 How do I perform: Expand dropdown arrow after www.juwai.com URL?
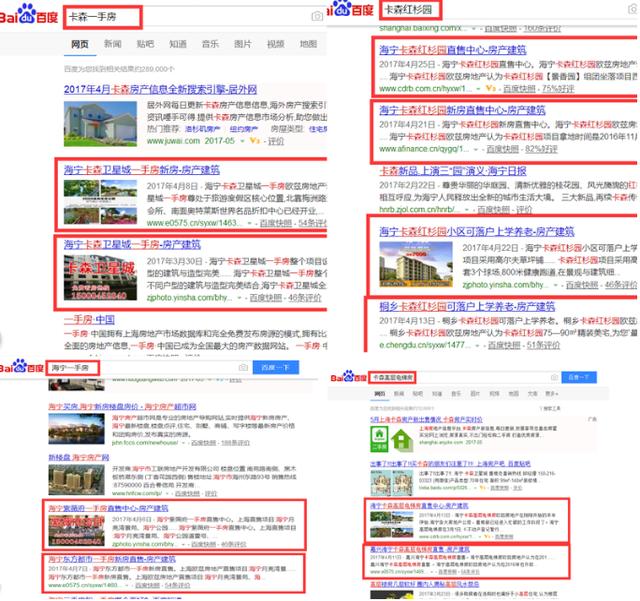pyautogui.click(x=242, y=141)
